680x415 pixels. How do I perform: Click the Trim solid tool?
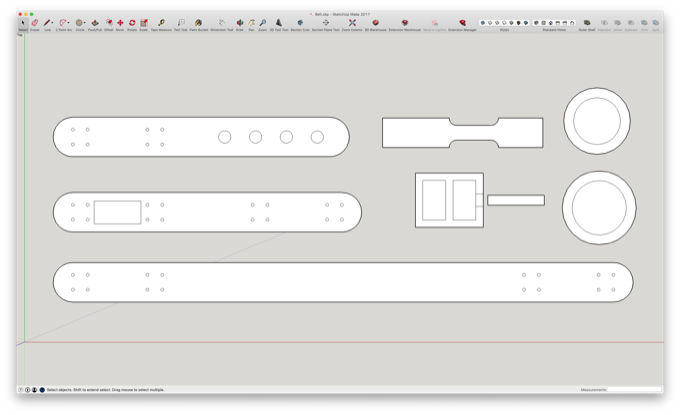click(644, 25)
